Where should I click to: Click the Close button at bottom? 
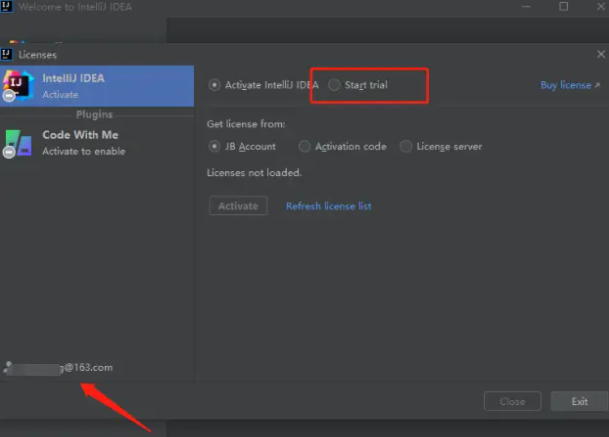tap(512, 401)
